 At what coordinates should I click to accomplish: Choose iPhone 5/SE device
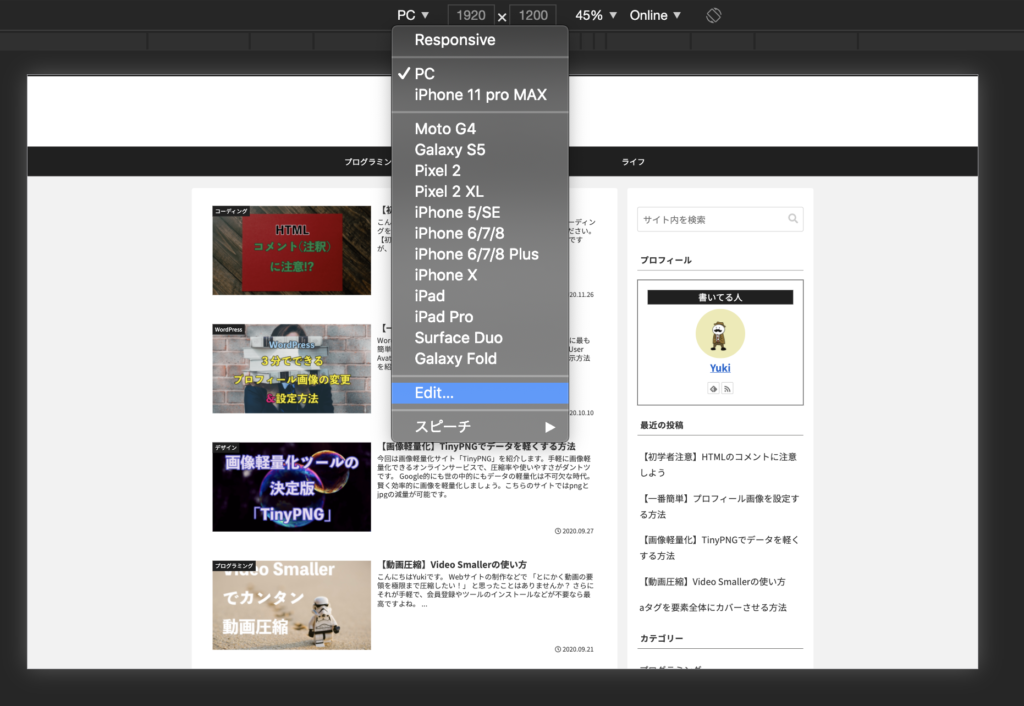pyautogui.click(x=480, y=212)
